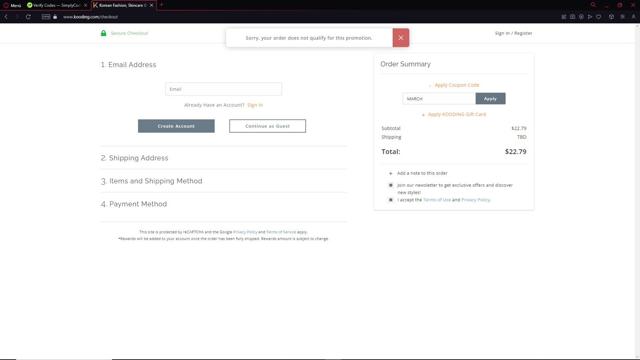Open the Opera Menu button
The image size is (640, 360).
pos(12,5)
